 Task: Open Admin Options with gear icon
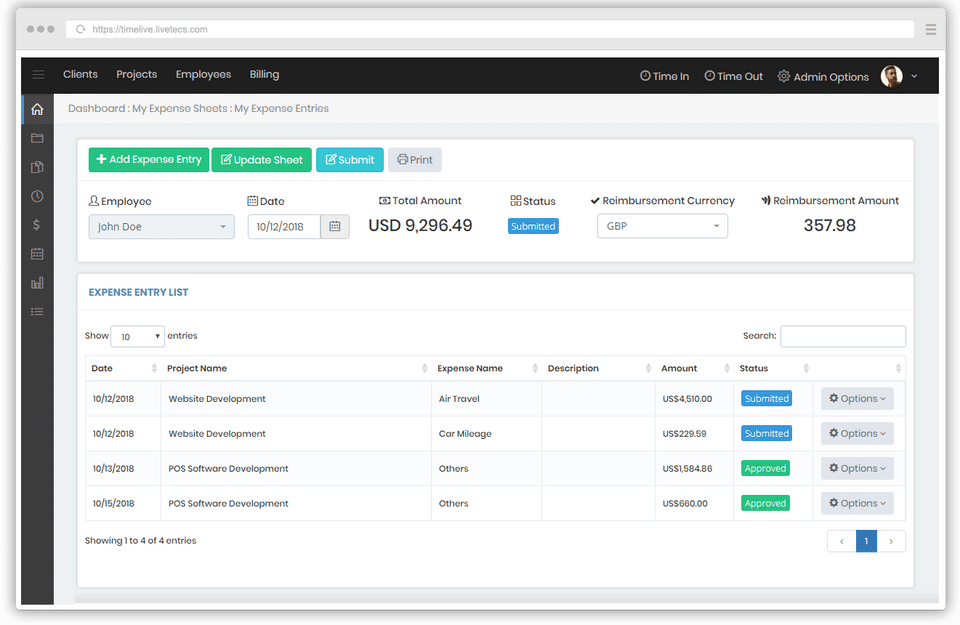tap(823, 77)
